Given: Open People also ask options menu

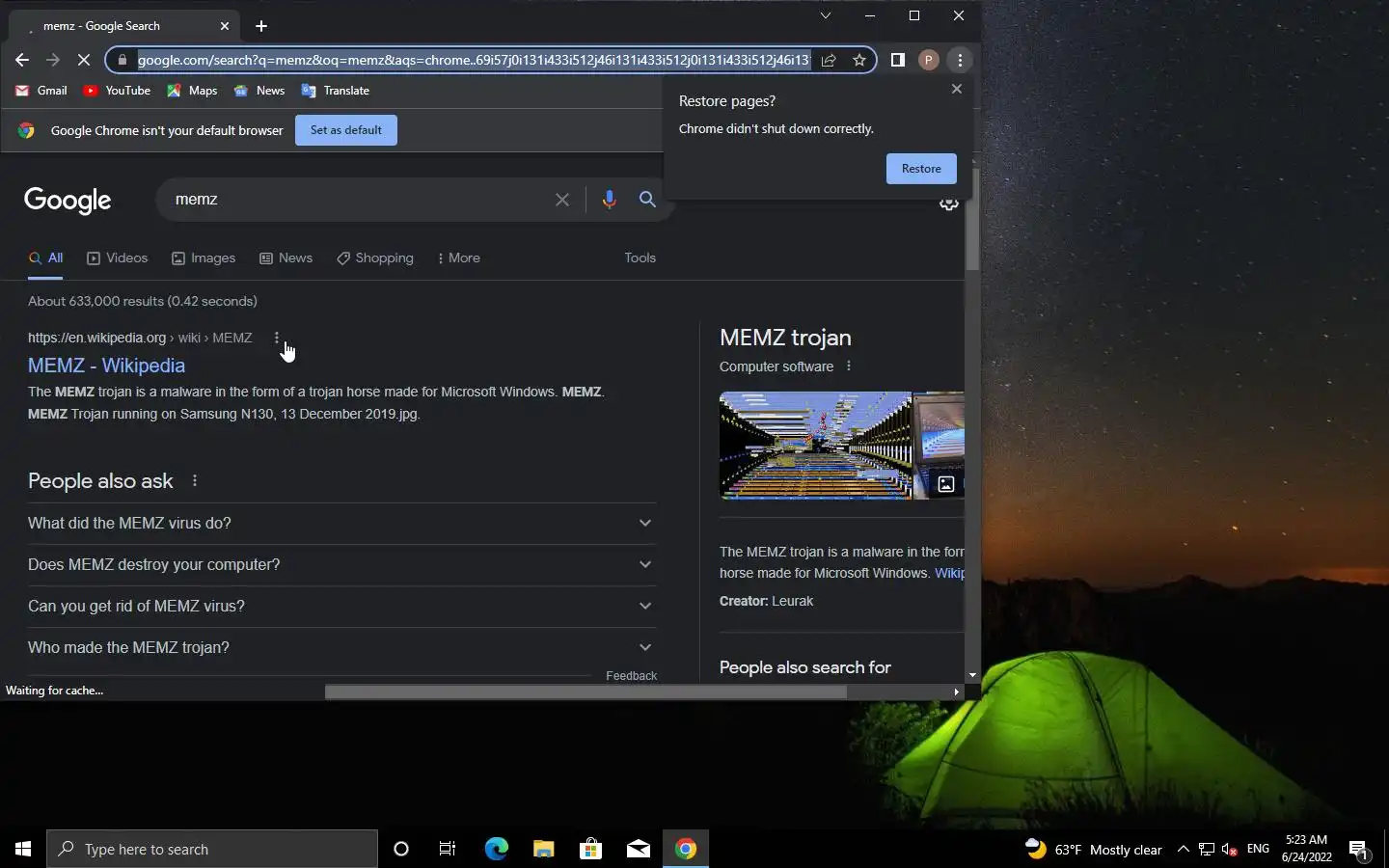Looking at the screenshot, I should tap(195, 480).
